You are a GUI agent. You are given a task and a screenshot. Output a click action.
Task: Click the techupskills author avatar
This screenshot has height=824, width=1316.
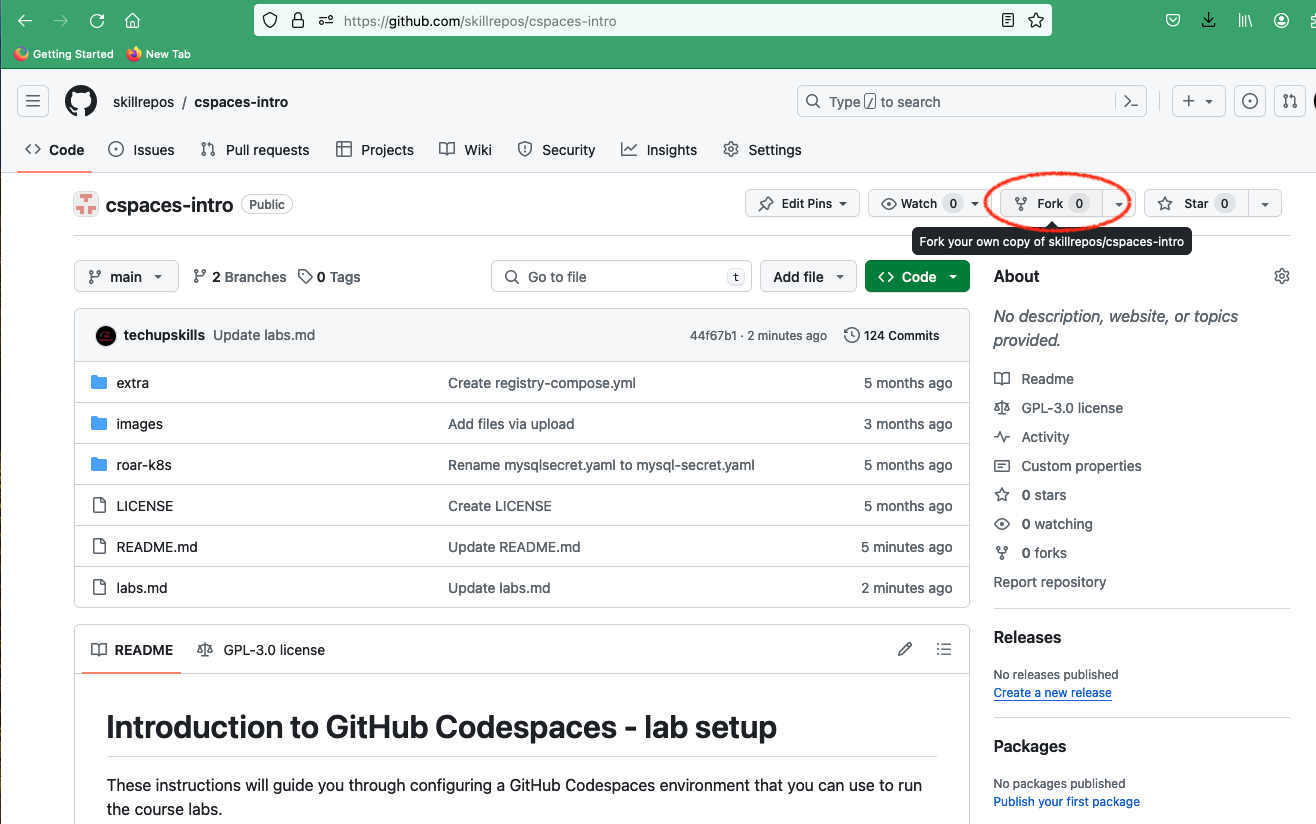pyautogui.click(x=106, y=336)
